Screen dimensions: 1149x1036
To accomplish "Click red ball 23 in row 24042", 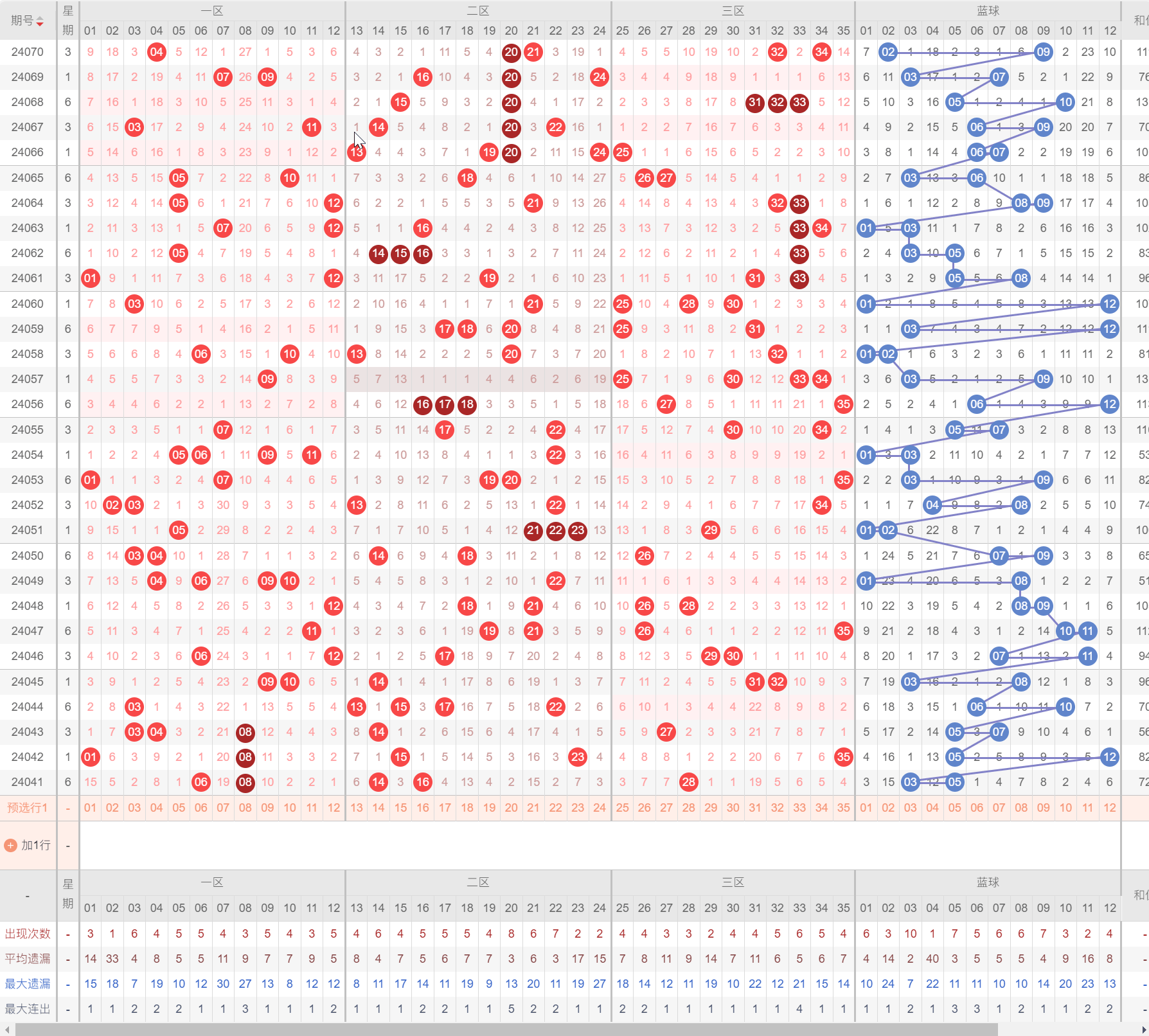I will pos(578,757).
